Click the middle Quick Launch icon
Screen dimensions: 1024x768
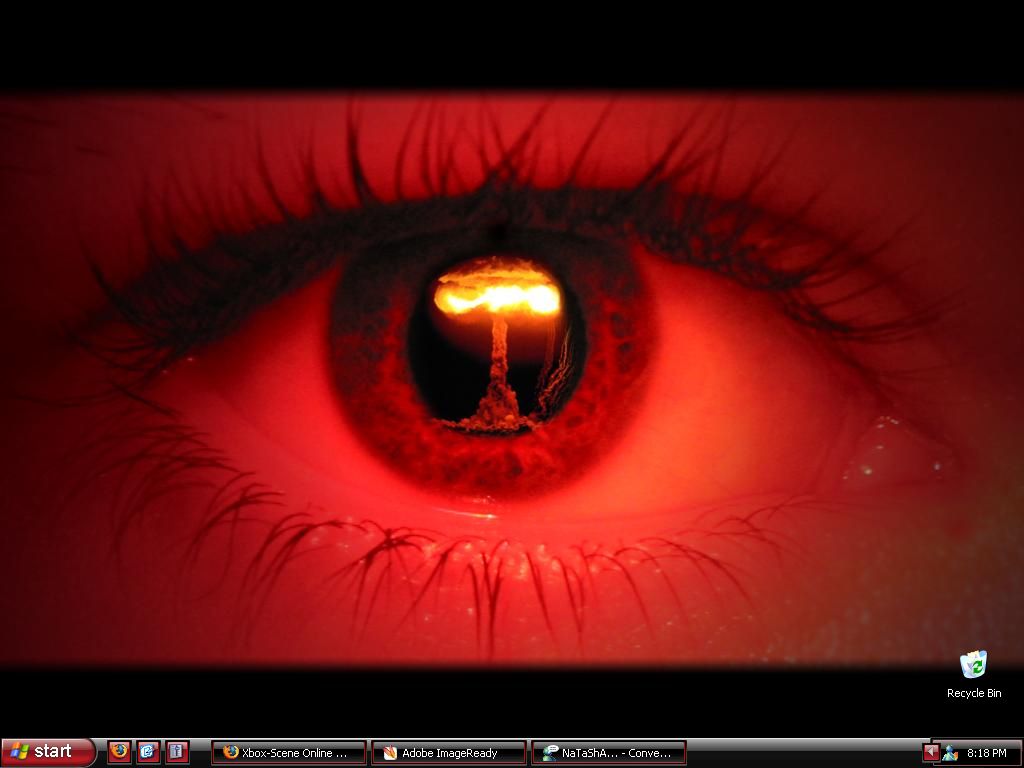pos(148,751)
